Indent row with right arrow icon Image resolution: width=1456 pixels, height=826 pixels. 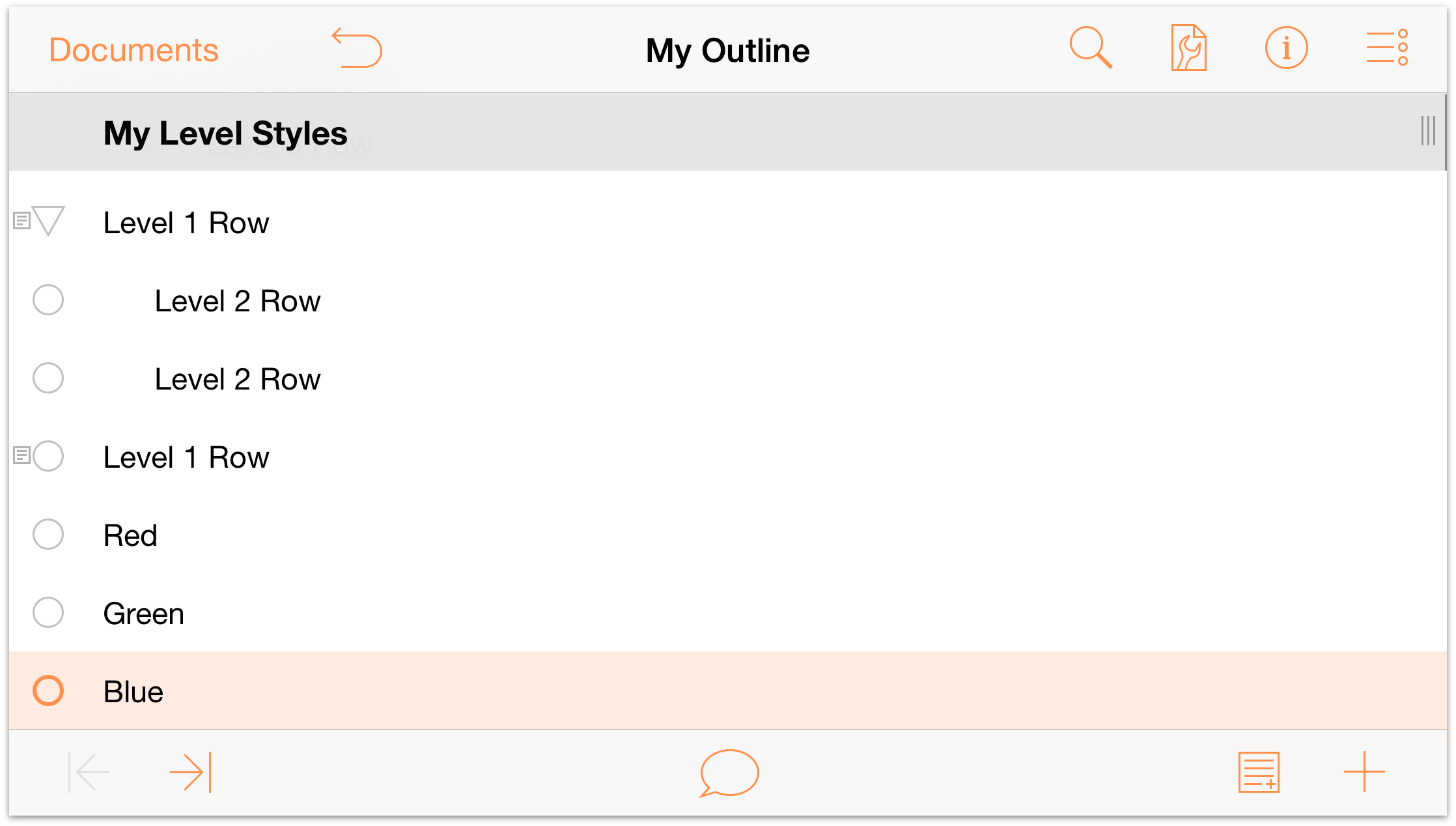(191, 772)
